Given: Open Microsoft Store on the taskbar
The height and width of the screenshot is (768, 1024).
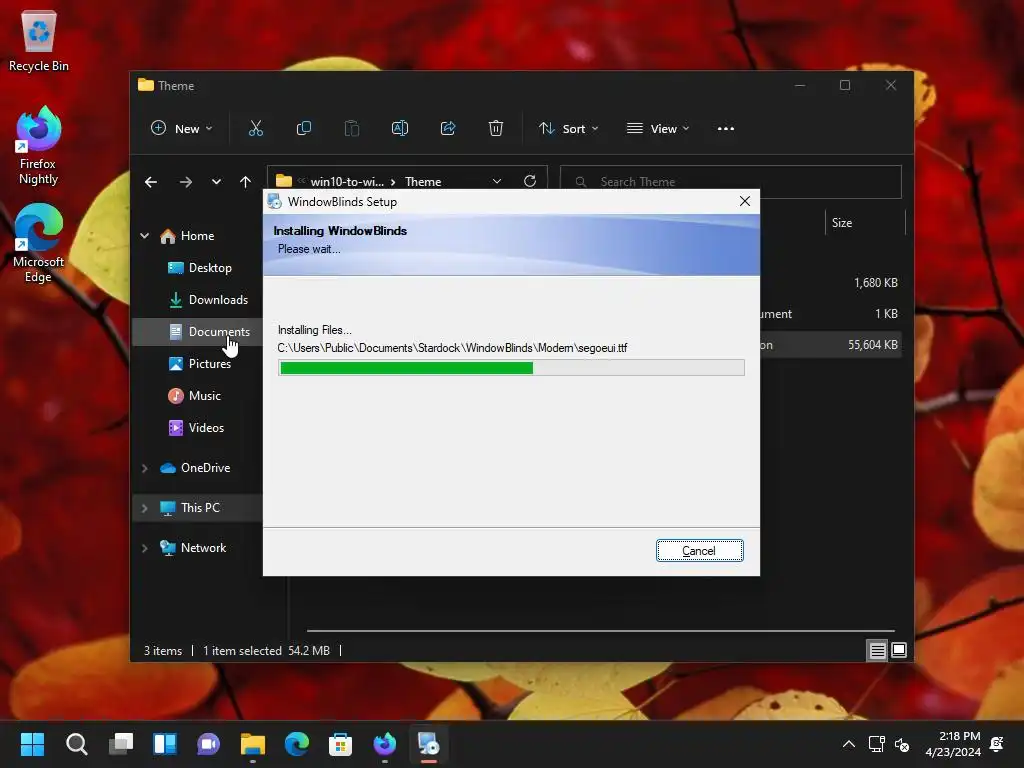Looking at the screenshot, I should tap(340, 744).
